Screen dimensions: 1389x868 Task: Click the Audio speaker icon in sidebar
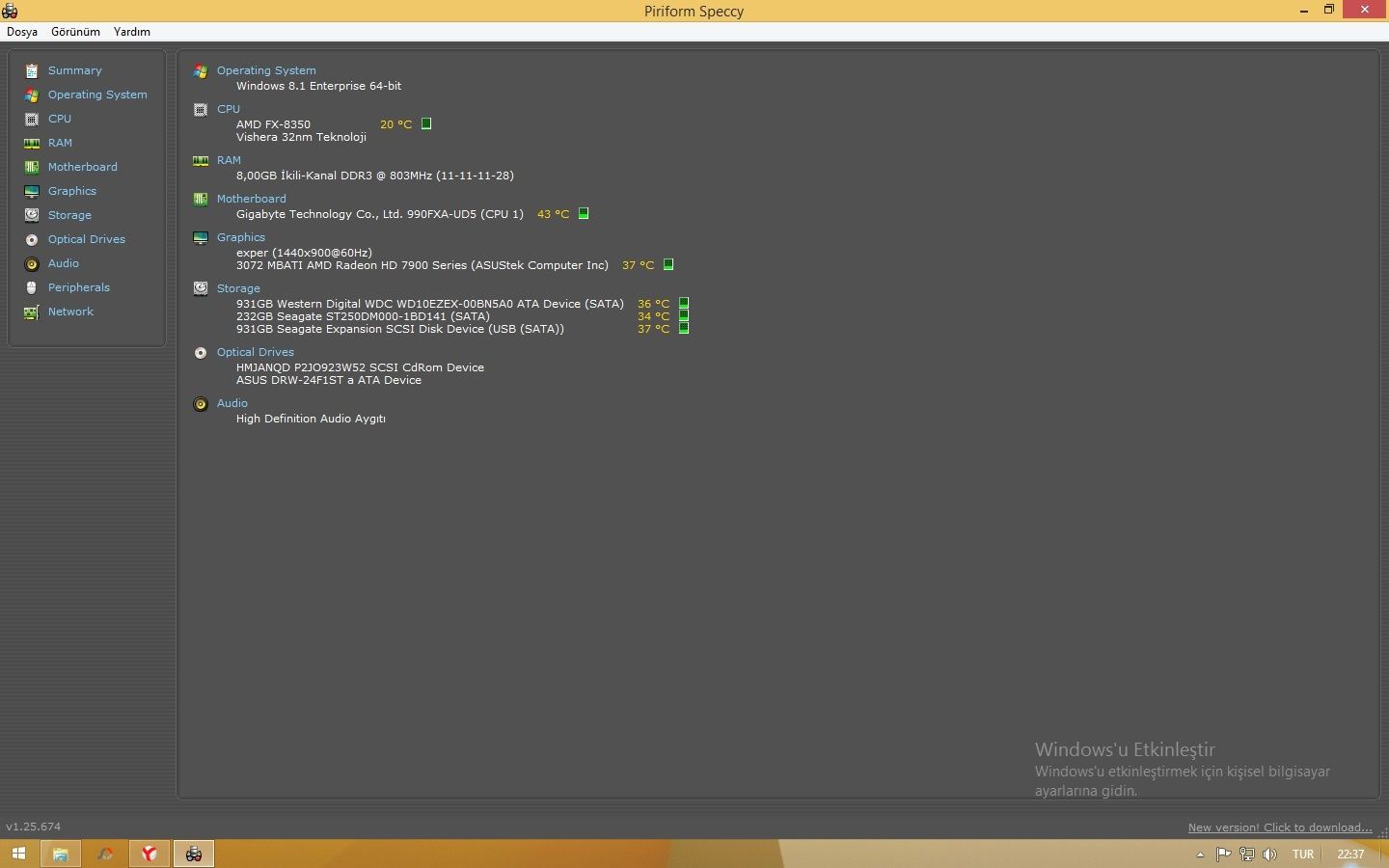click(32, 263)
